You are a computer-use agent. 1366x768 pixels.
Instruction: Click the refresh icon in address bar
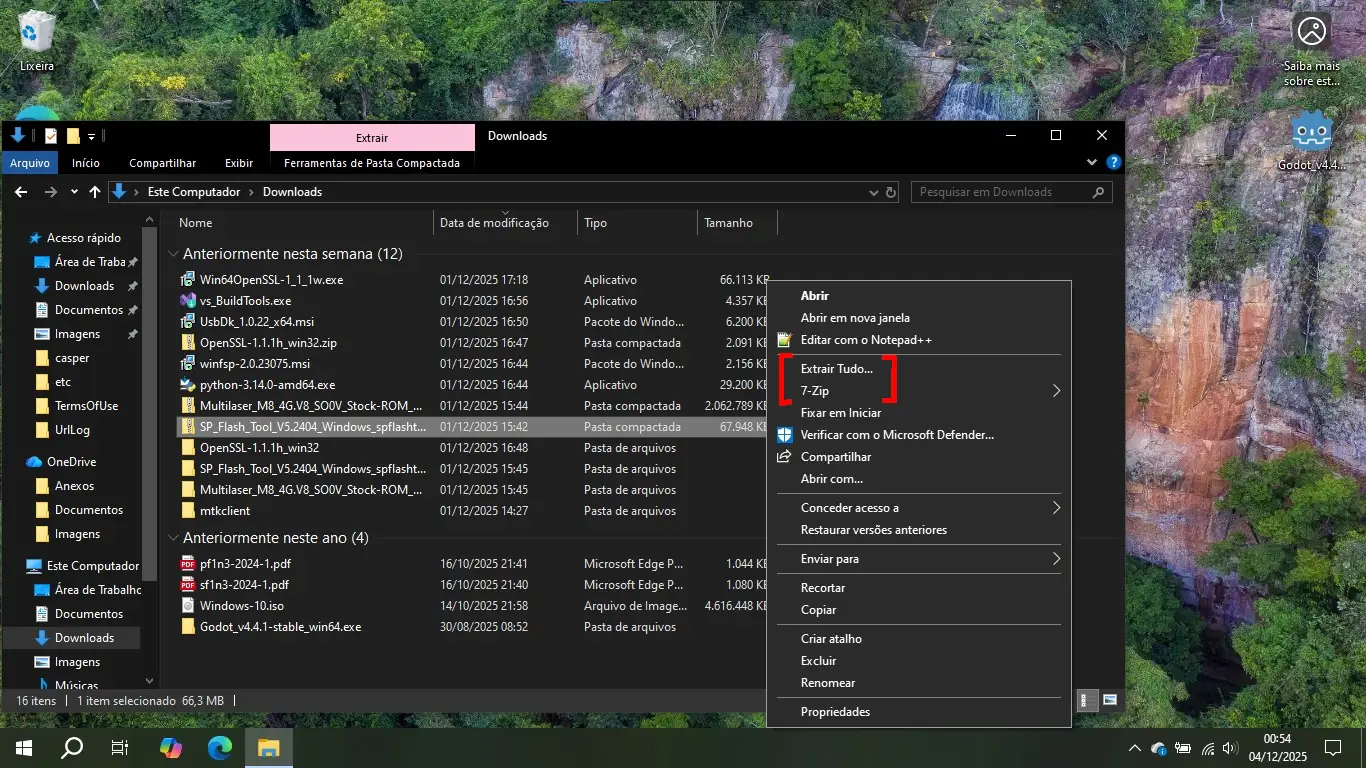pyautogui.click(x=891, y=192)
